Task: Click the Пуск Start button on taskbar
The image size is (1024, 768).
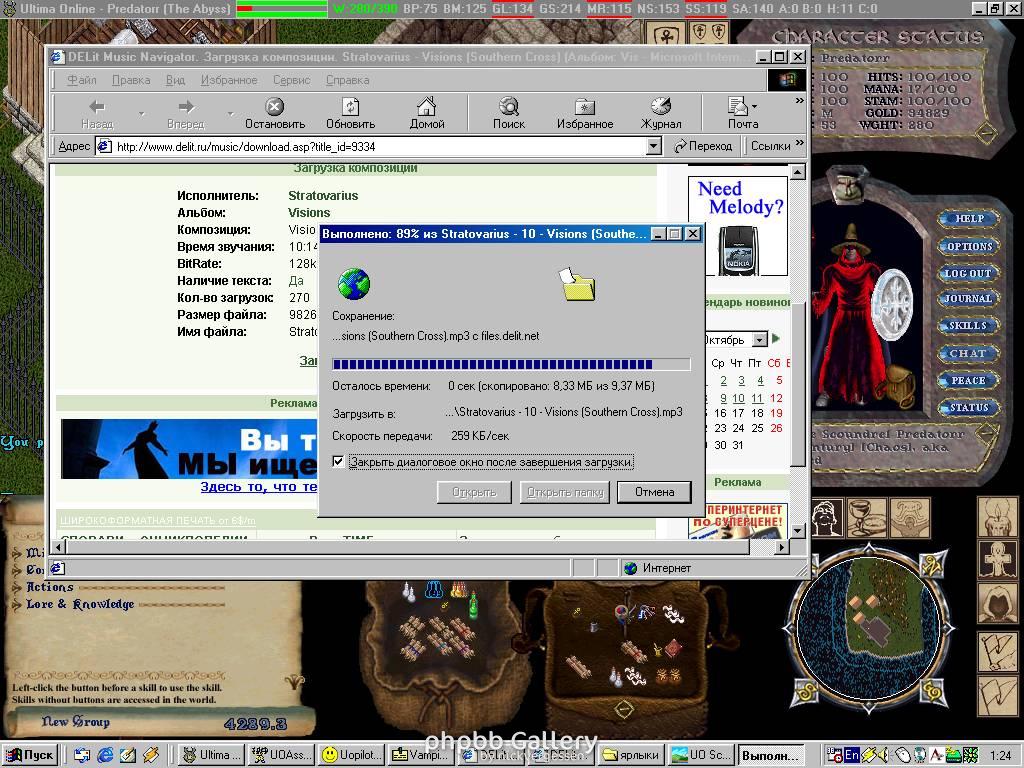Action: coord(31,755)
